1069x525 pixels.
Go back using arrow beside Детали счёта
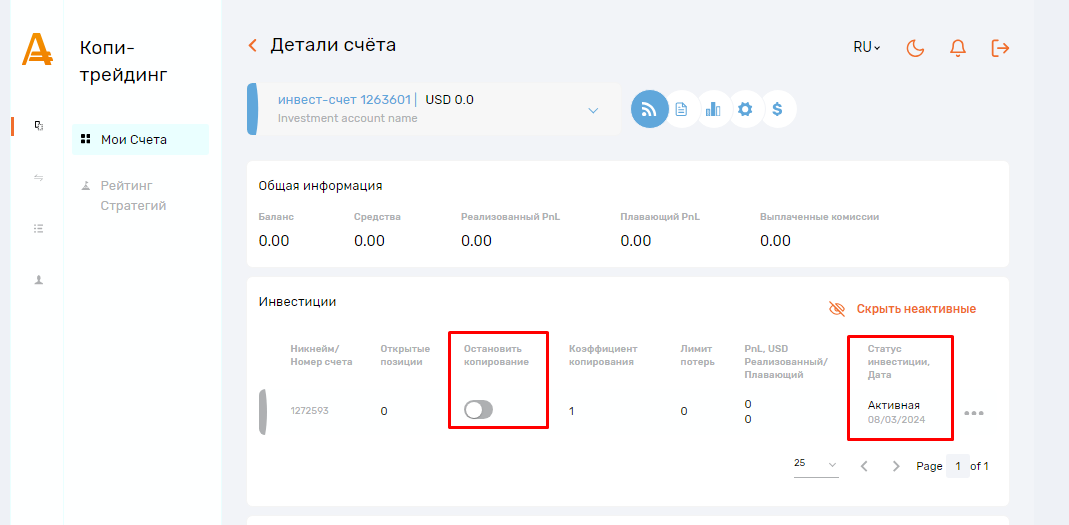click(x=253, y=45)
